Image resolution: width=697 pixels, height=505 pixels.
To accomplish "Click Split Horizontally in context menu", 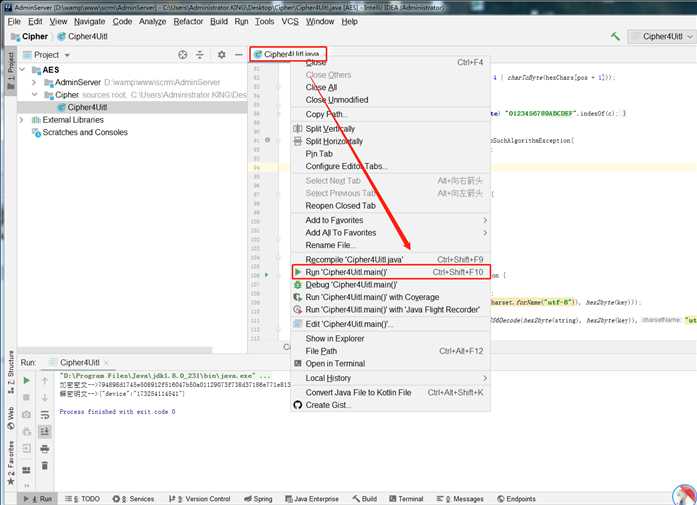I will [391, 141].
